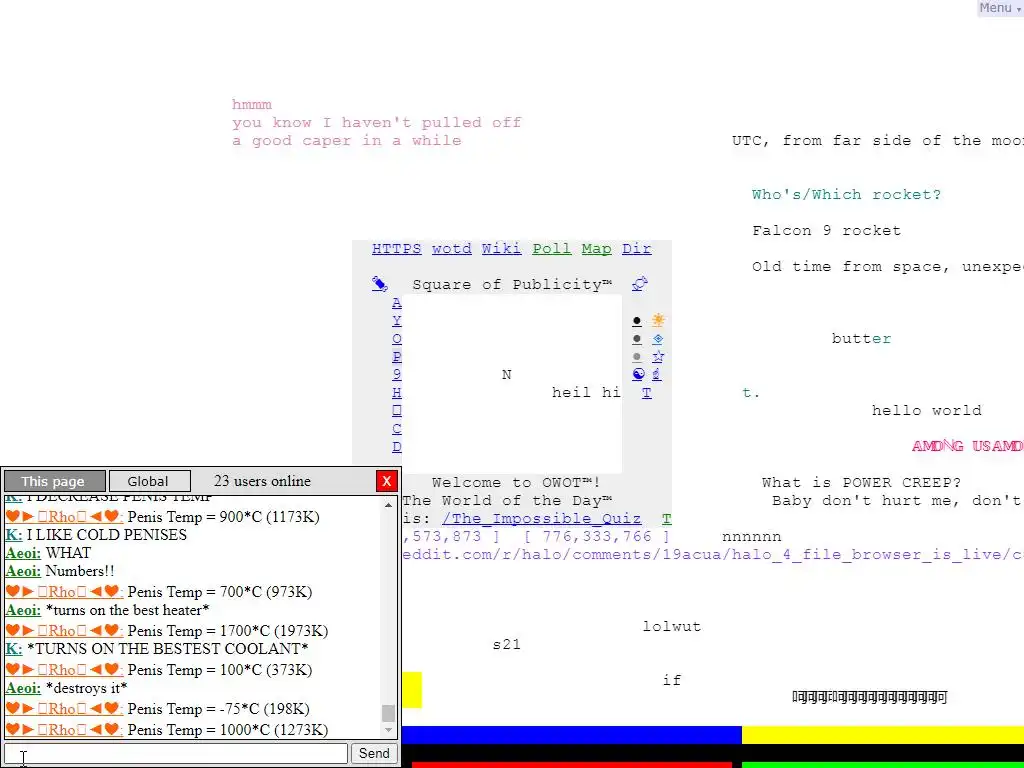Click the butter text
This screenshot has width=1024, height=768.
tap(861, 338)
